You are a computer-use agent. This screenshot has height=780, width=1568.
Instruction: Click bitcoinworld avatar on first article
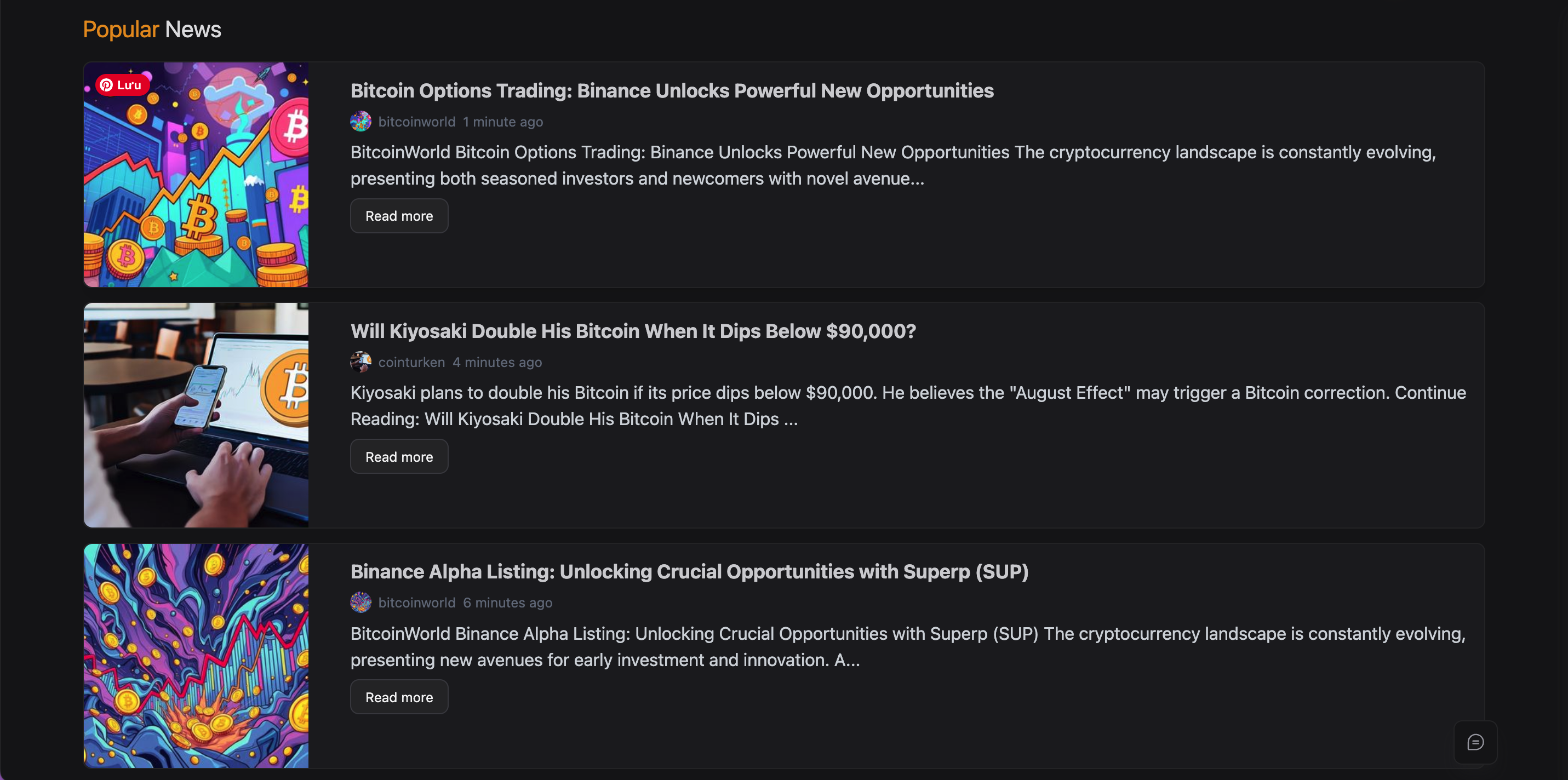tap(360, 122)
